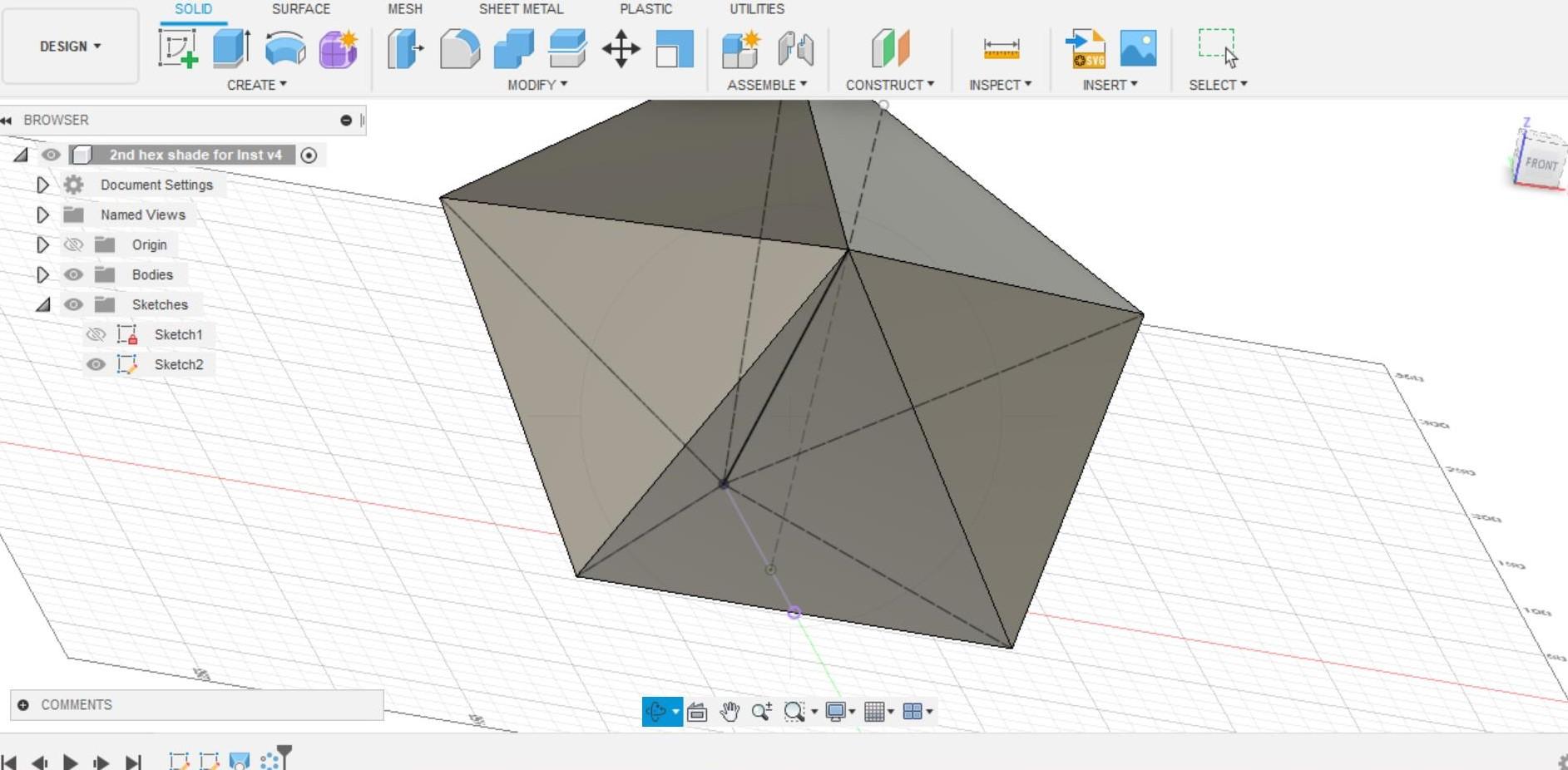Image resolution: width=1568 pixels, height=770 pixels.
Task: Select the Insert SVG tool
Action: tap(1086, 47)
